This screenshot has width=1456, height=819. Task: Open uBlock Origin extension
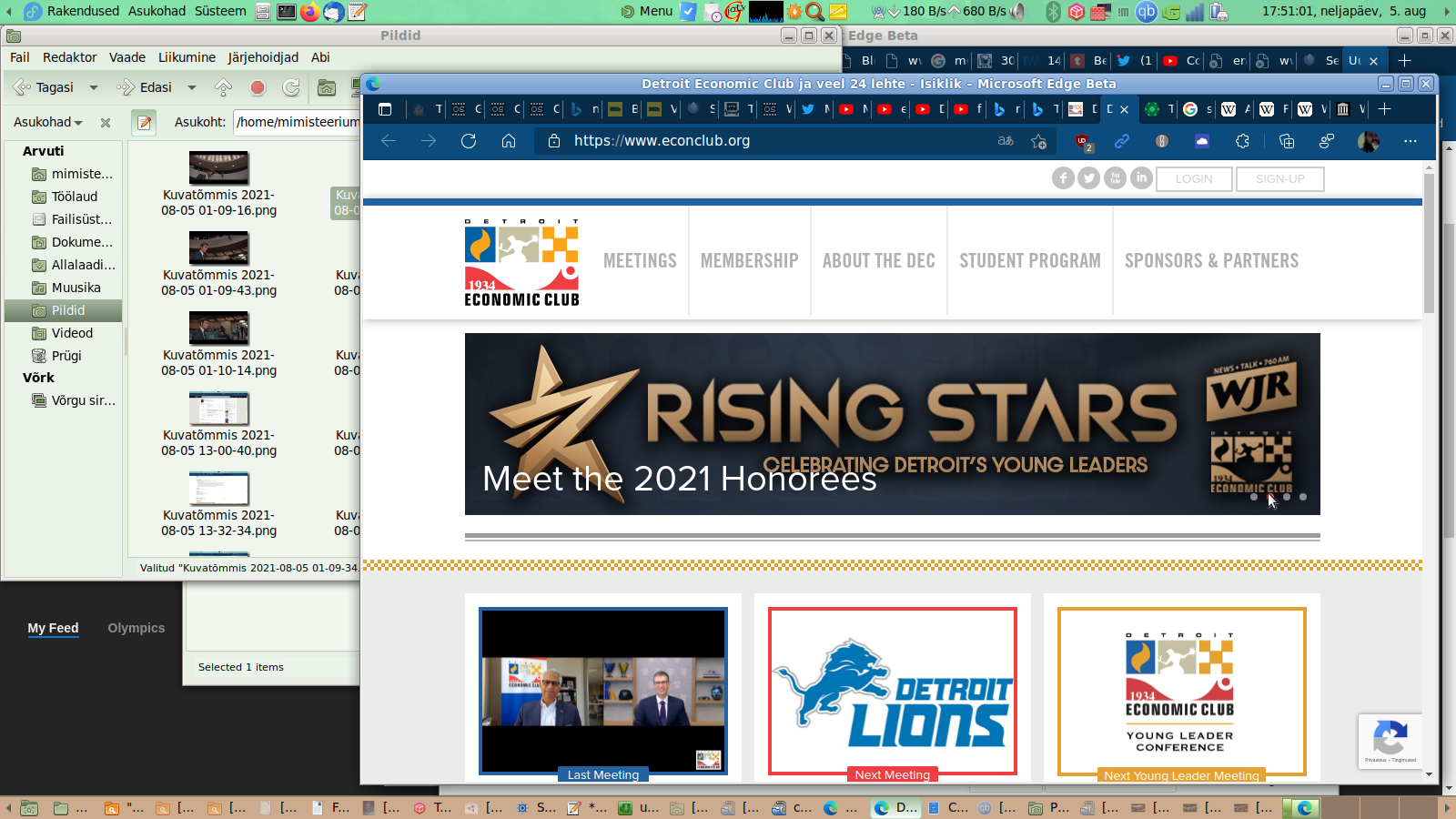pyautogui.click(x=1083, y=142)
